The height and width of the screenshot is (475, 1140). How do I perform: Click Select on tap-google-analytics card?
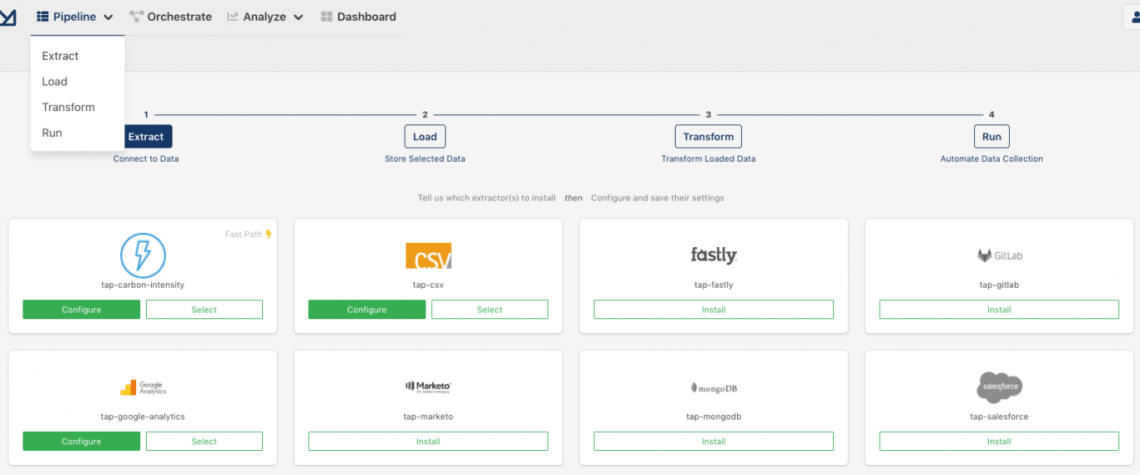(x=204, y=441)
